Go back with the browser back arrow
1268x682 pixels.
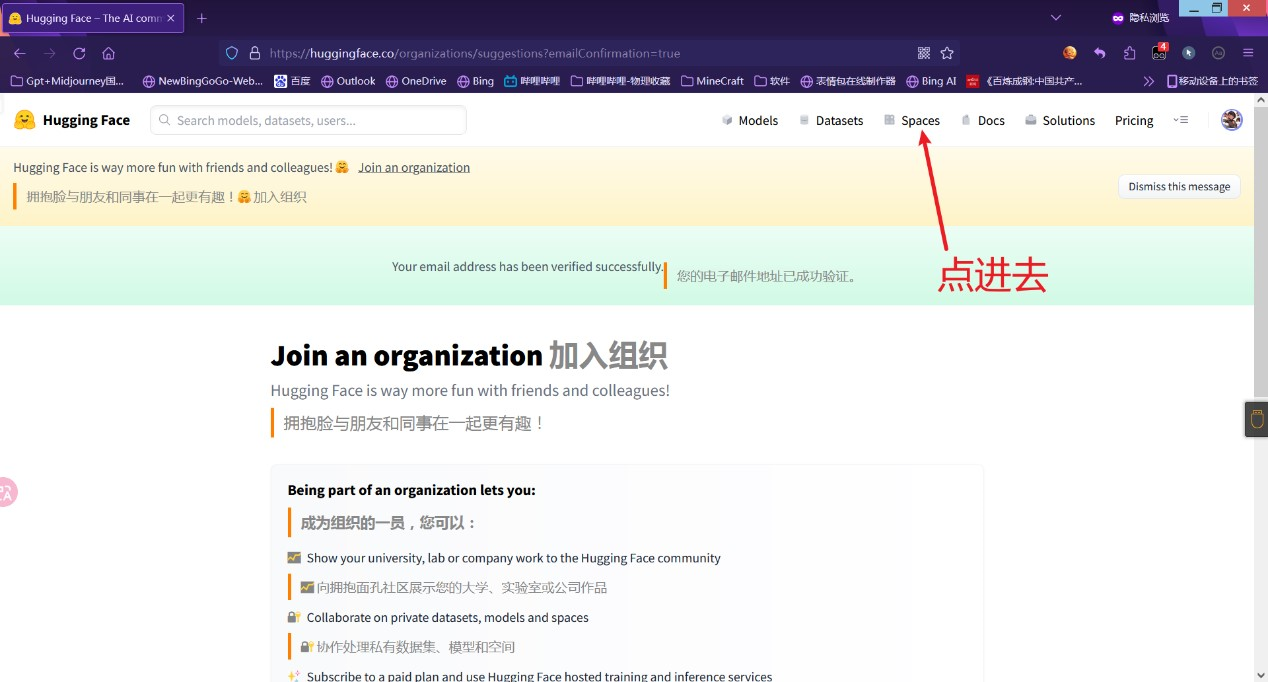(19, 53)
